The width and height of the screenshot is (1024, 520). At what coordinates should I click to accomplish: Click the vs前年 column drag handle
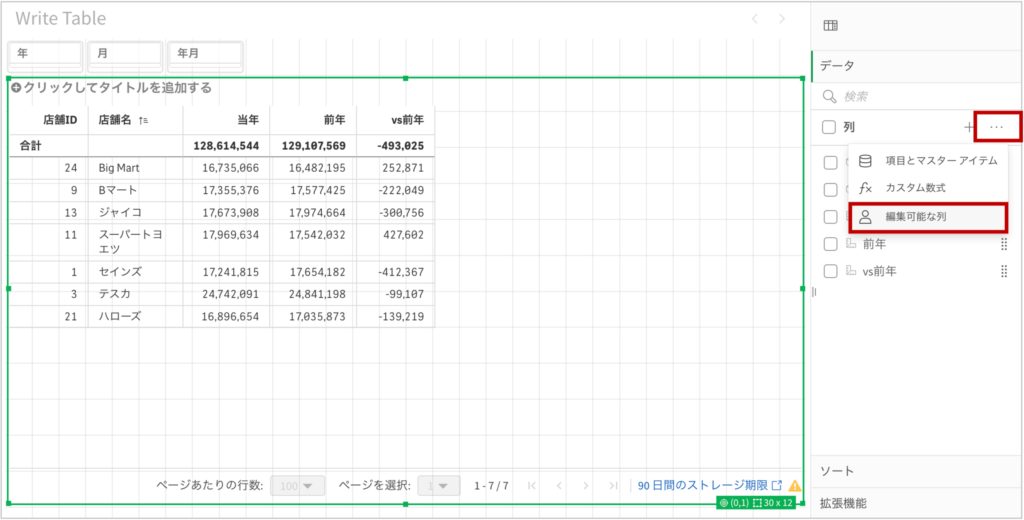pyautogui.click(x=1003, y=271)
